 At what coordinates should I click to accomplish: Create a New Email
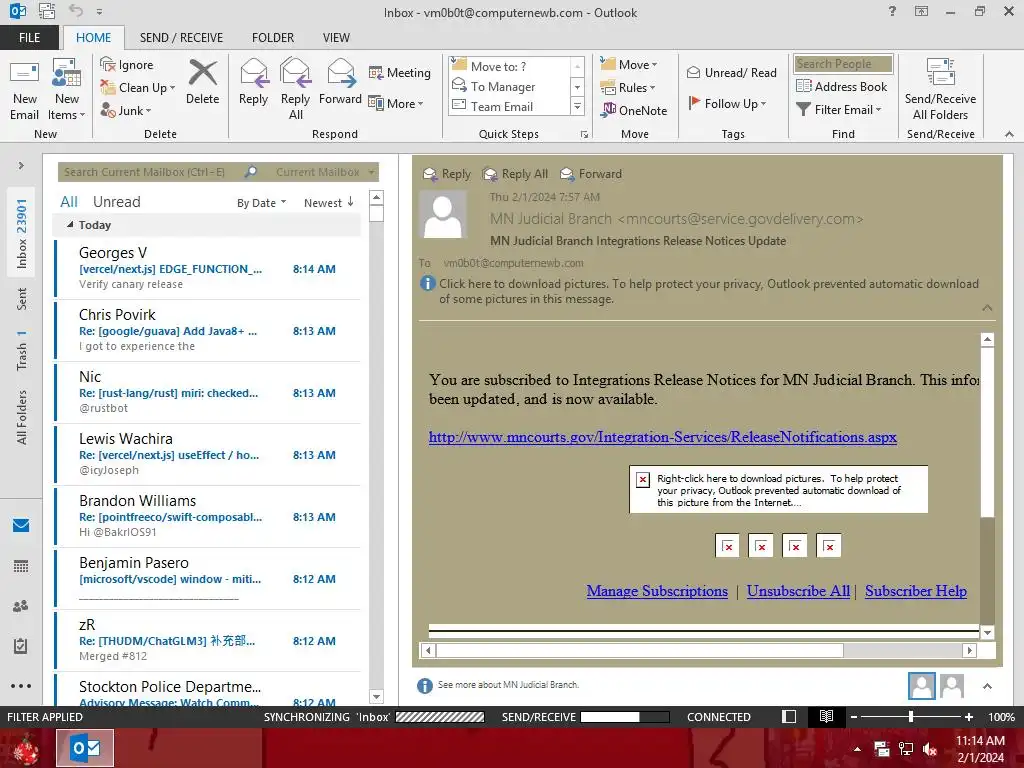24,90
